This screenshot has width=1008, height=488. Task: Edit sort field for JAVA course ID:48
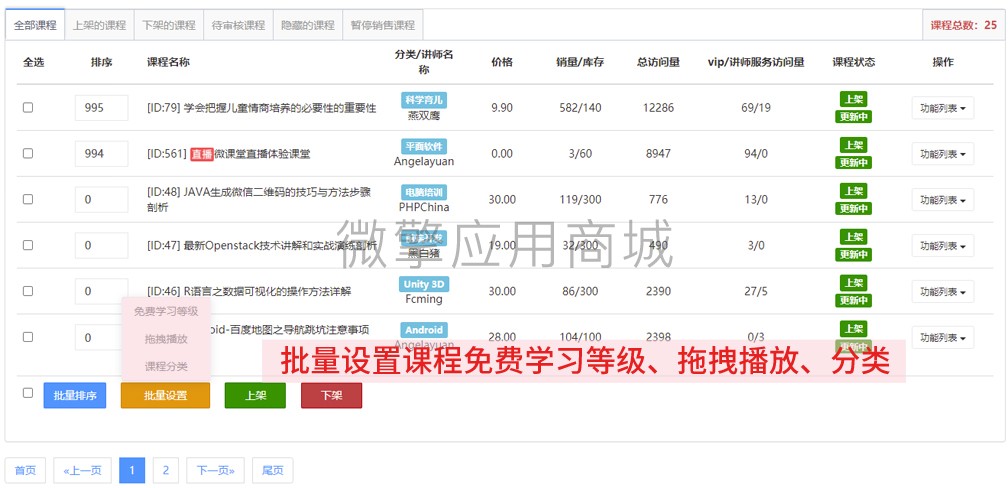pyautogui.click(x=102, y=199)
